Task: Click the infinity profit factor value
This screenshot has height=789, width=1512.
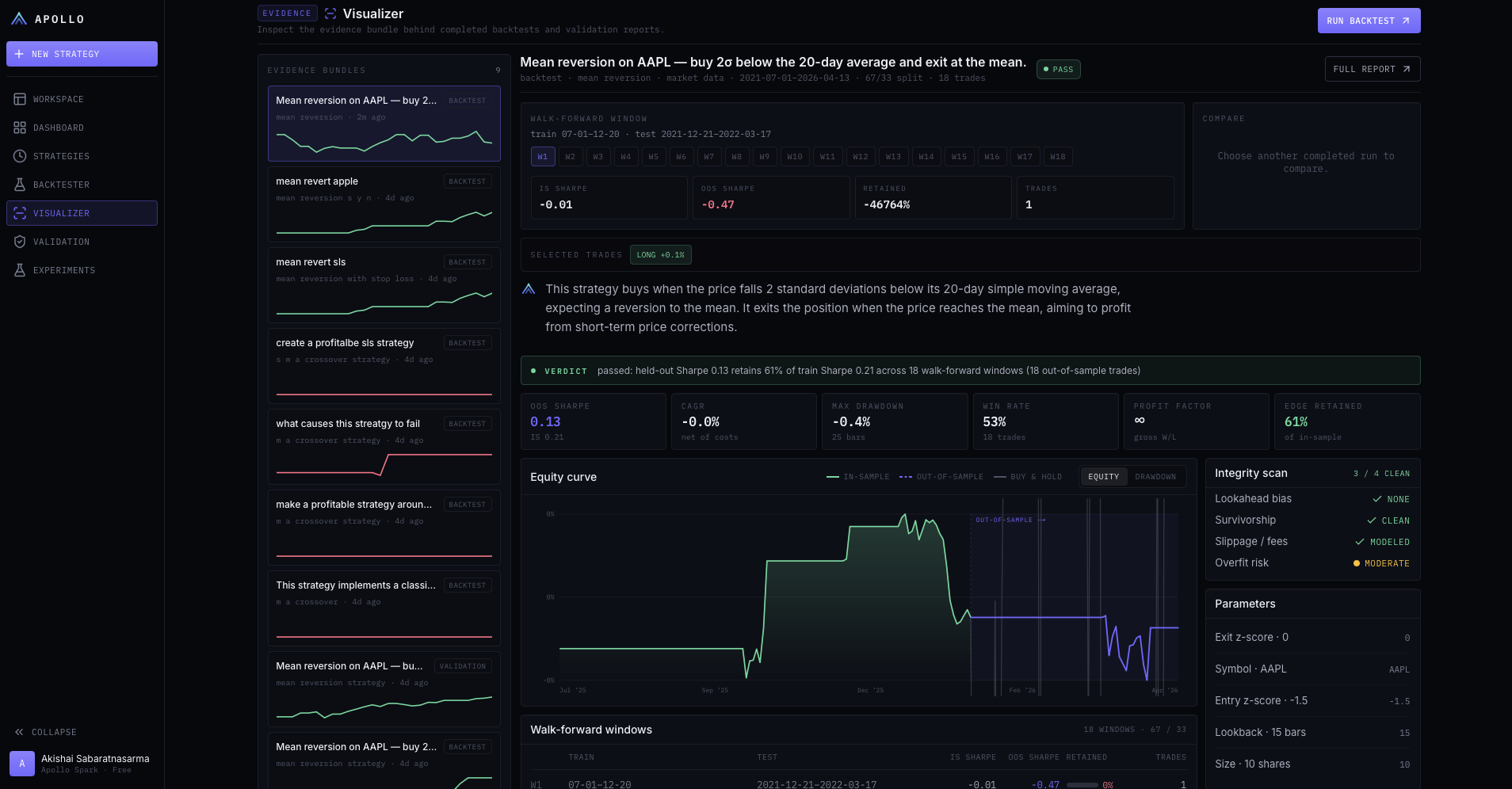Action: point(1140,421)
